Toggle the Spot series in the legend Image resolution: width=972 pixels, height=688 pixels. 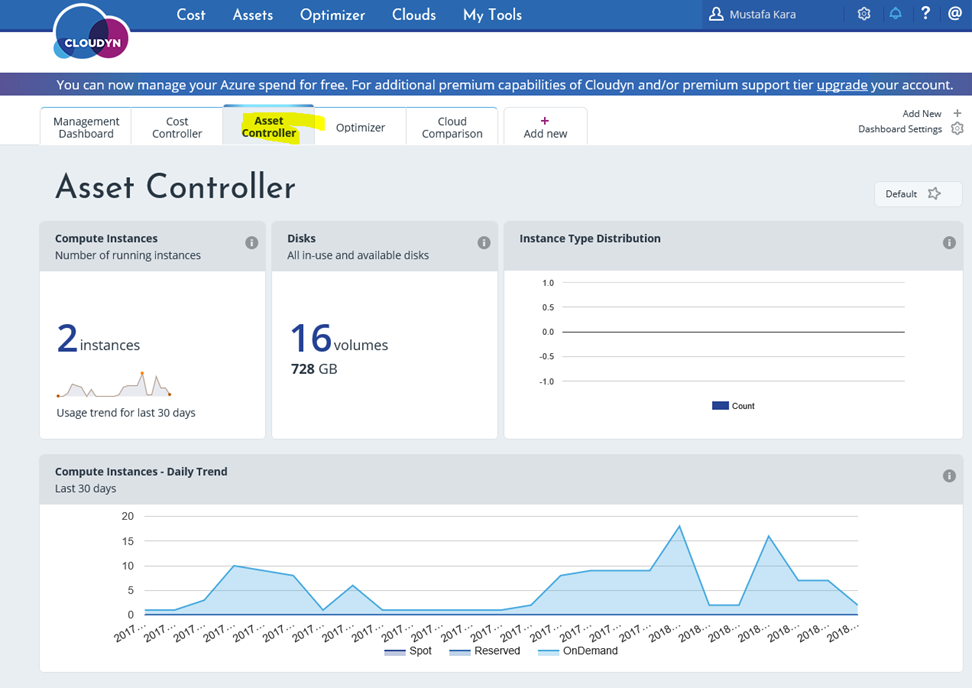pos(408,651)
